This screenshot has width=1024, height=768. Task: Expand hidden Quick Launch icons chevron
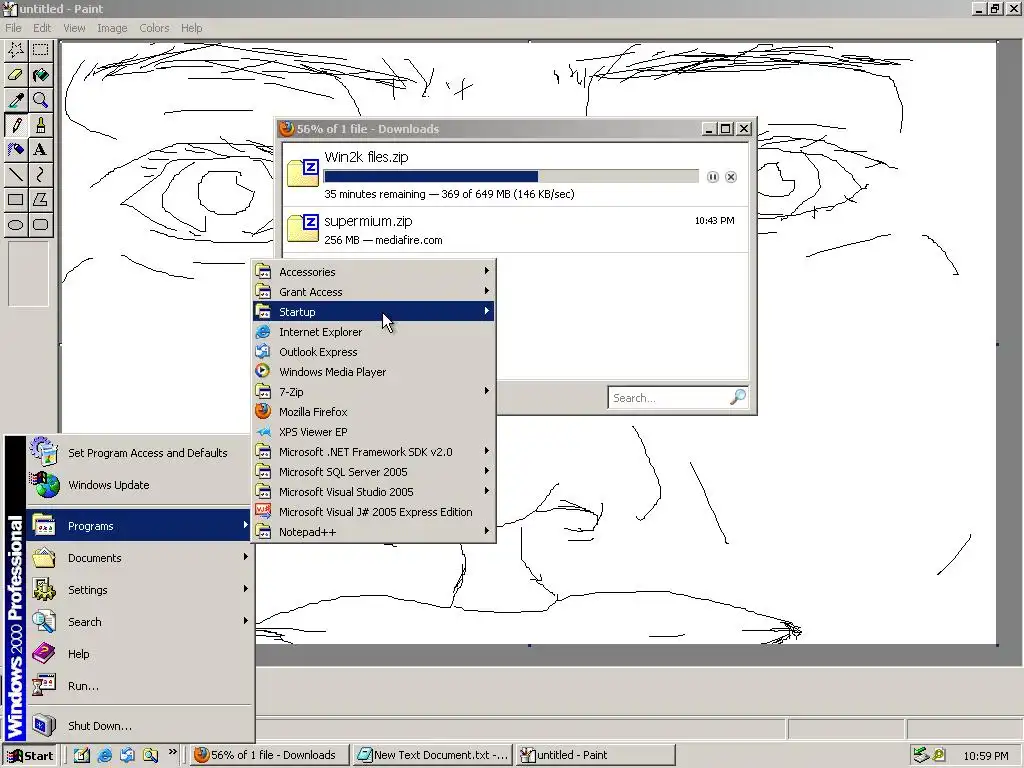pyautogui.click(x=172, y=752)
